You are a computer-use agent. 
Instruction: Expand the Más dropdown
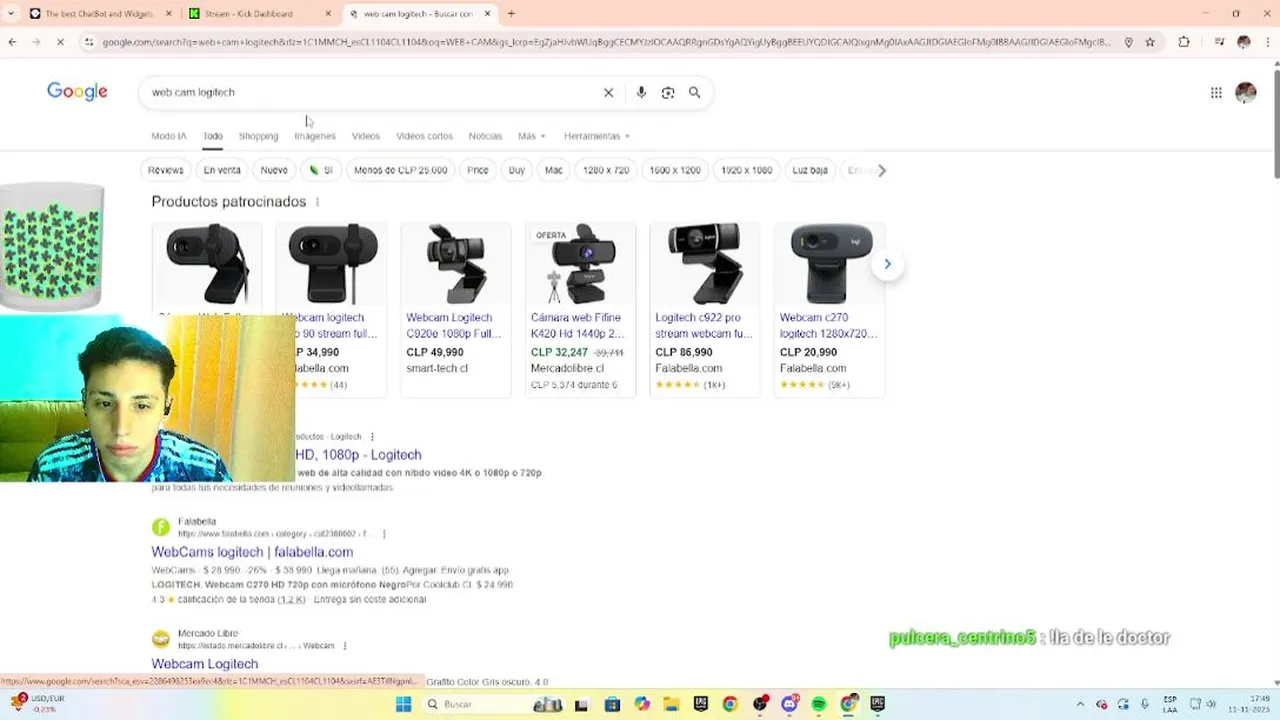(x=531, y=136)
